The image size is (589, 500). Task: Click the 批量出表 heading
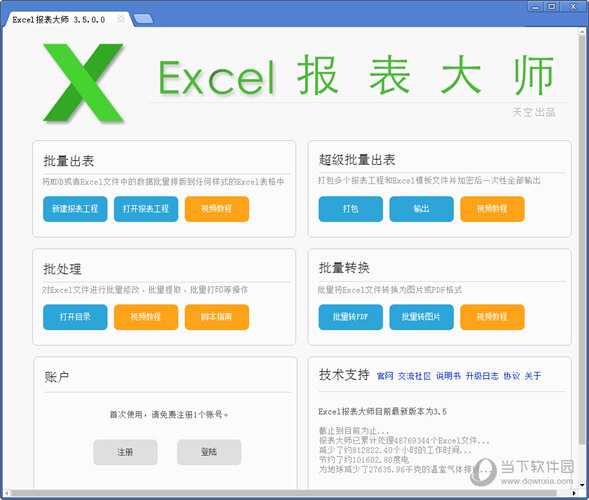coord(69,161)
